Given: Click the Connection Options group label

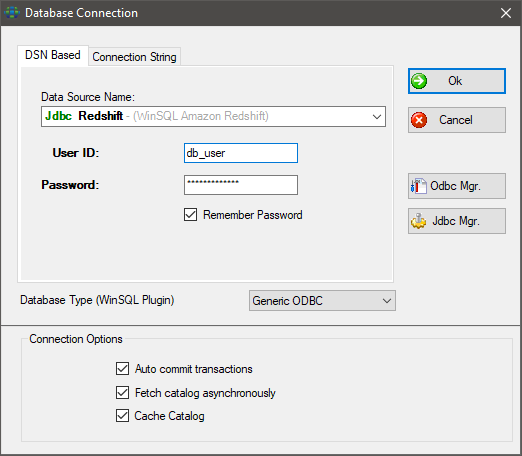Looking at the screenshot, I should pyautogui.click(x=76, y=339).
